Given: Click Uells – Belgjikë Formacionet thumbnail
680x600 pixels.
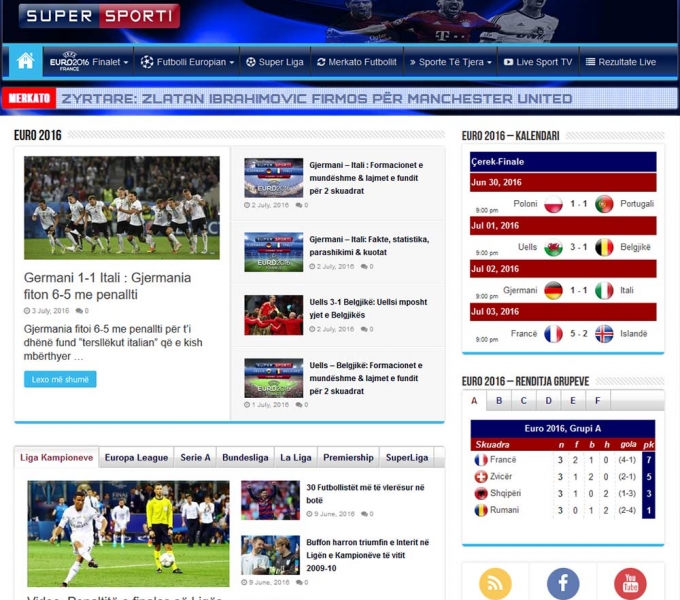Looking at the screenshot, I should (274, 378).
